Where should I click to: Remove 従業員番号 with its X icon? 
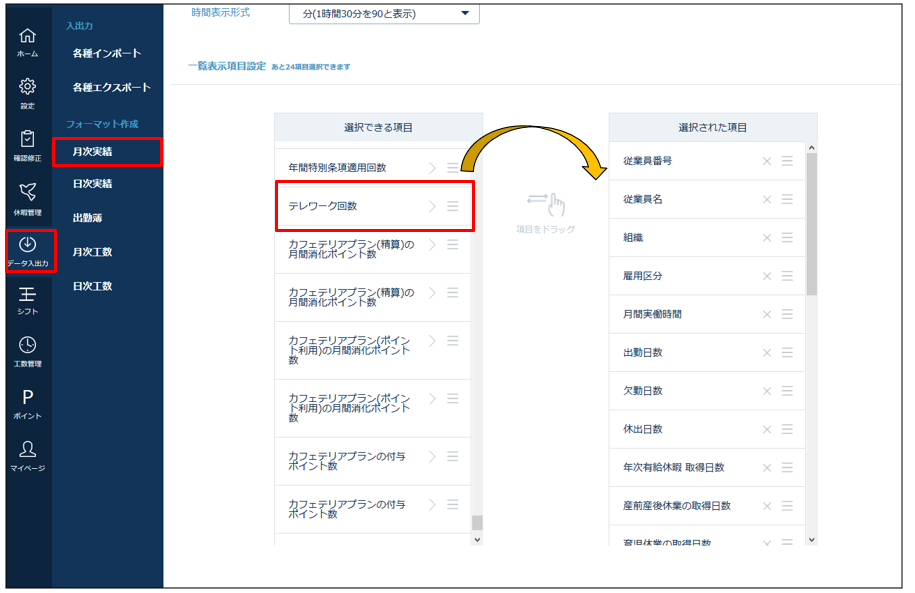(x=767, y=161)
